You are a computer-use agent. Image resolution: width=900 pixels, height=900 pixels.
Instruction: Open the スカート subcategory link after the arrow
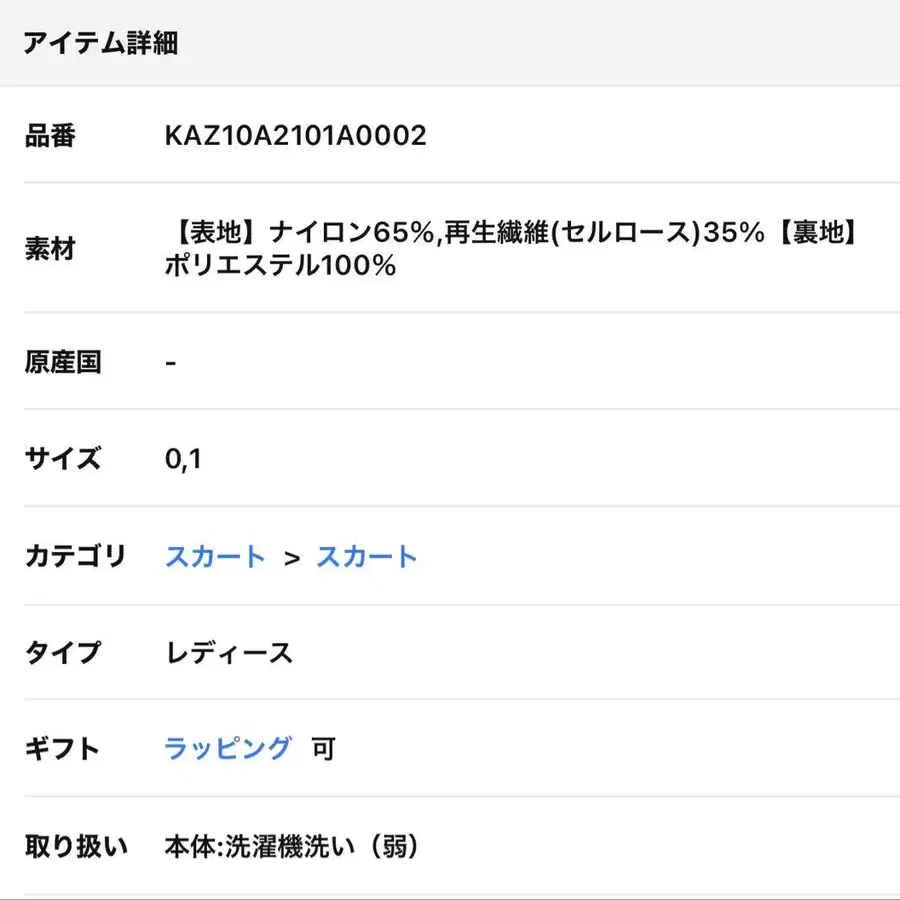tap(366, 557)
